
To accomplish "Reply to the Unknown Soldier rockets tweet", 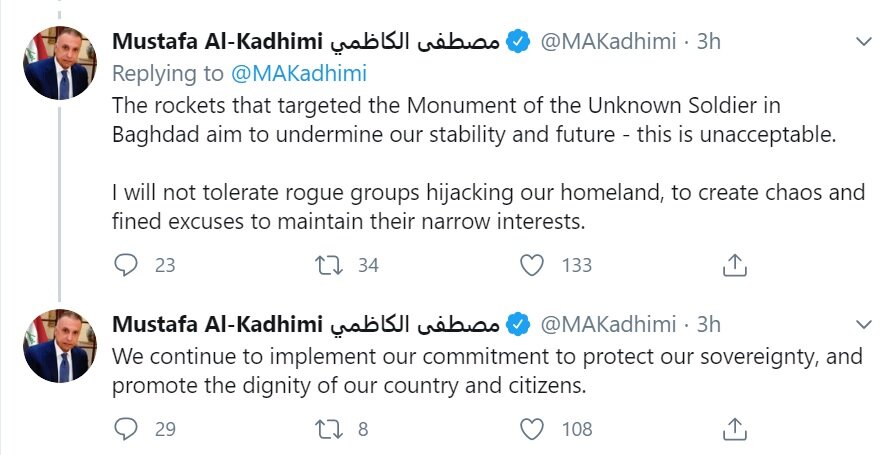I will [126, 265].
